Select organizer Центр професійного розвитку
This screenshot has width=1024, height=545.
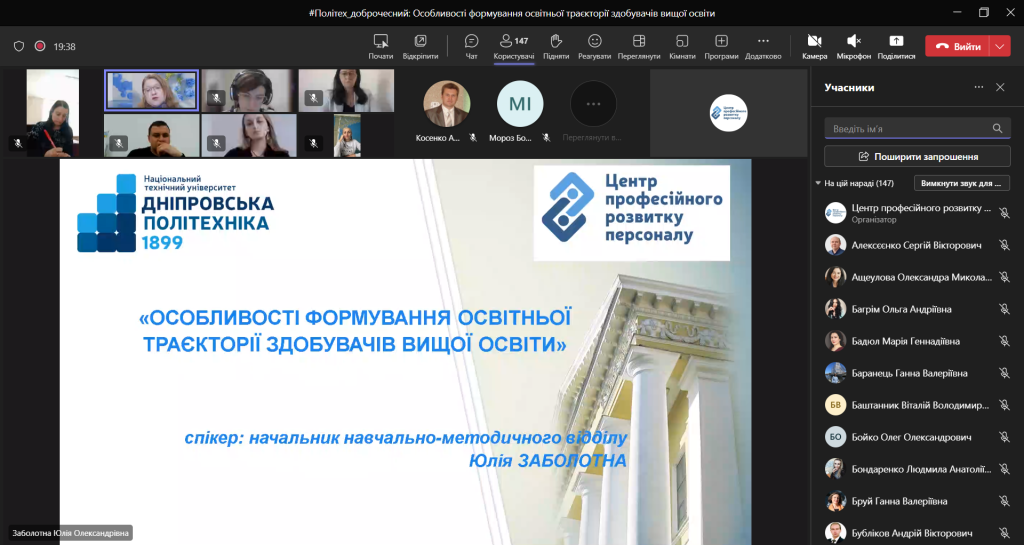click(x=917, y=213)
